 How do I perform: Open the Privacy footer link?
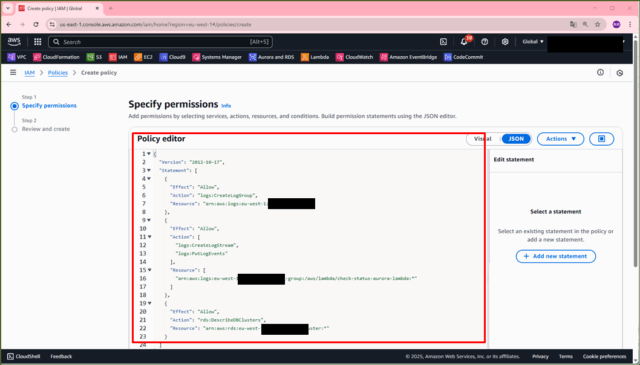coord(540,356)
